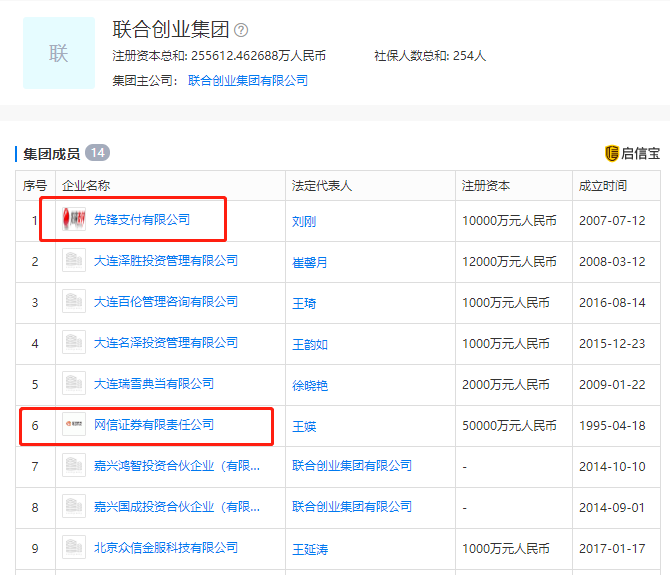This screenshot has height=575, width=670.
Task: Click logo icon of 嘉兴国成投资合伙企业
Action: (x=74, y=506)
